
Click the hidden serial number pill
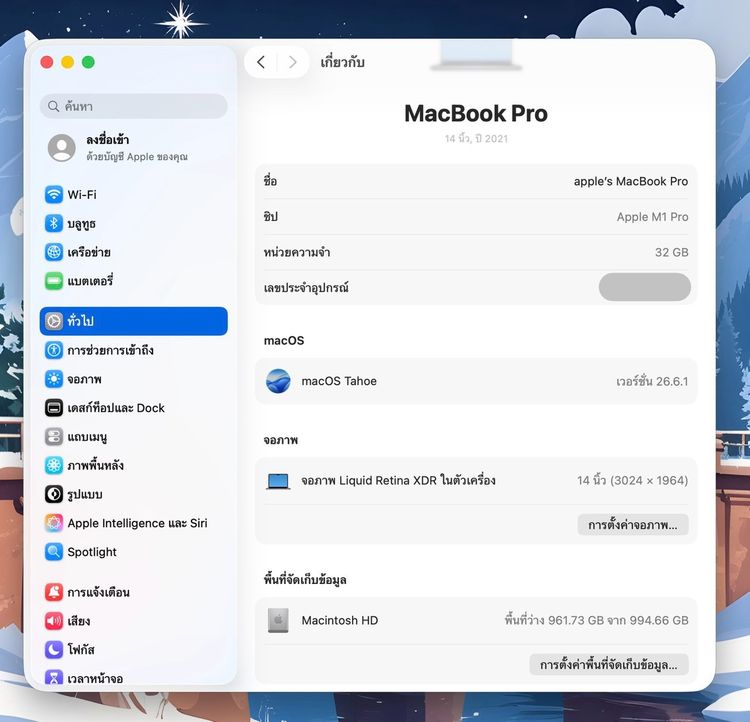coord(645,287)
